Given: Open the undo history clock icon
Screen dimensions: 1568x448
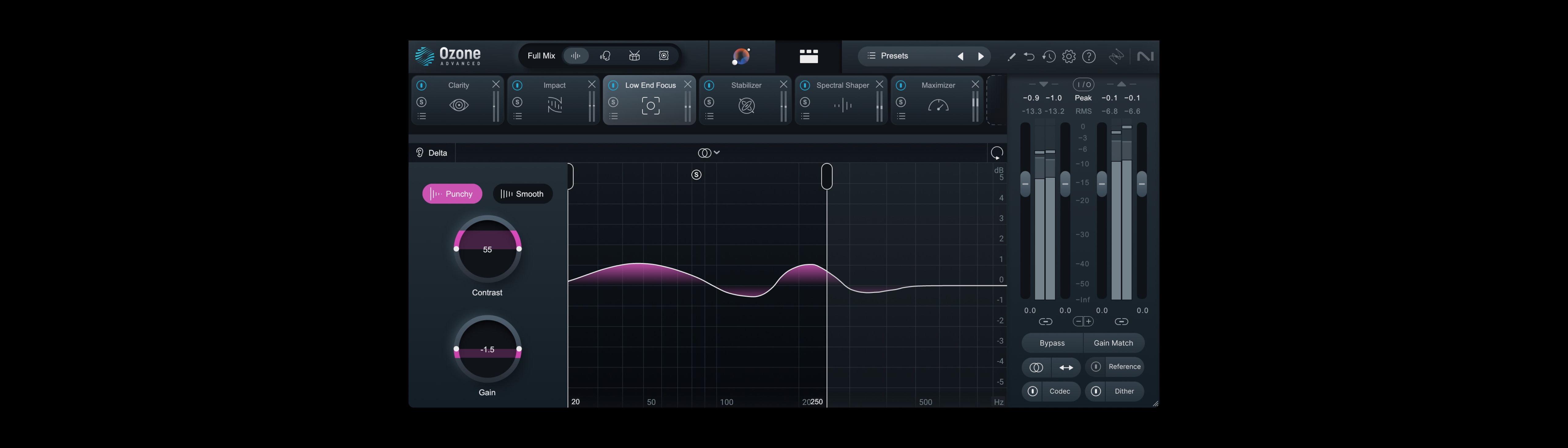Looking at the screenshot, I should click(x=1048, y=57).
